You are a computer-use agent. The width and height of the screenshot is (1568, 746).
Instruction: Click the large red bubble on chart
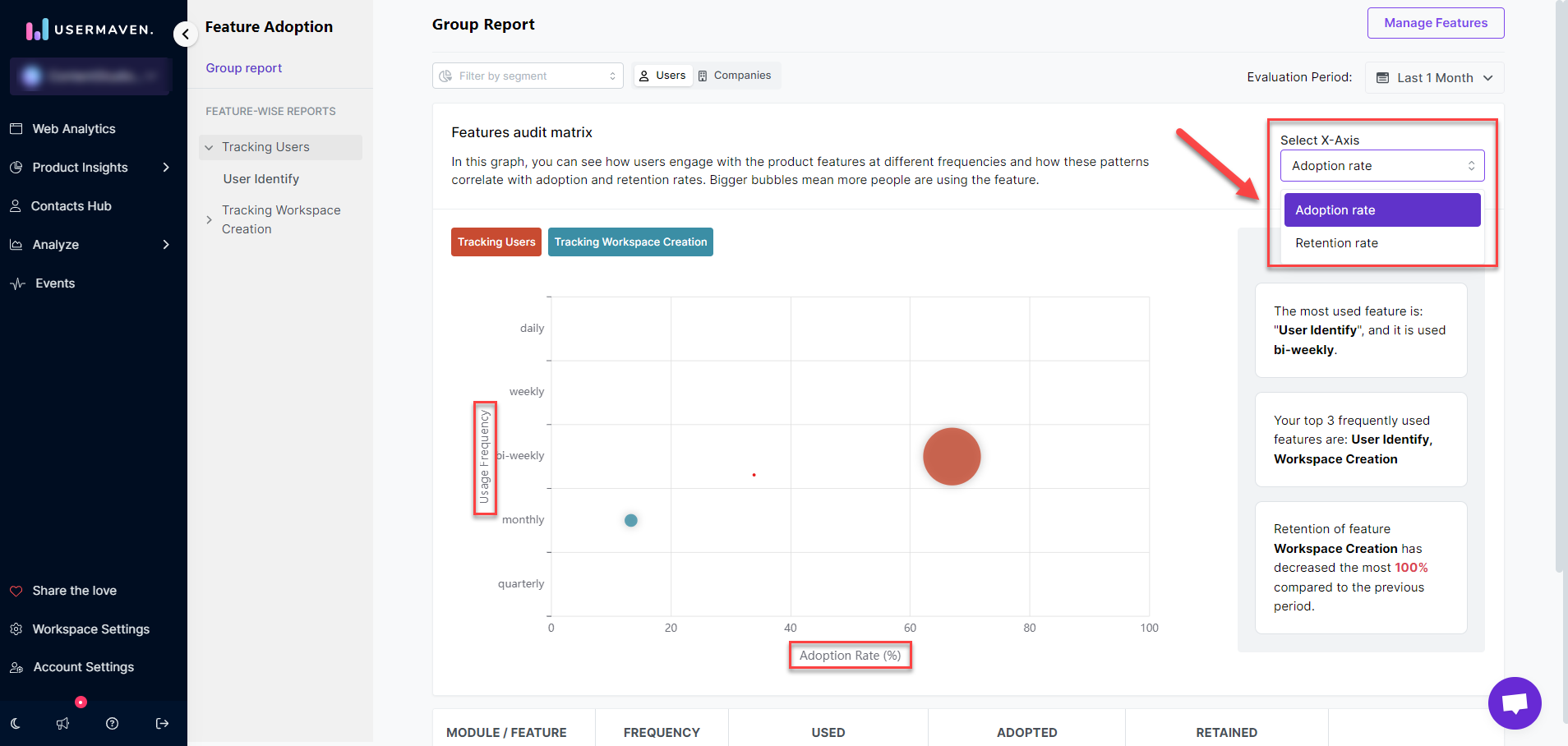click(951, 457)
